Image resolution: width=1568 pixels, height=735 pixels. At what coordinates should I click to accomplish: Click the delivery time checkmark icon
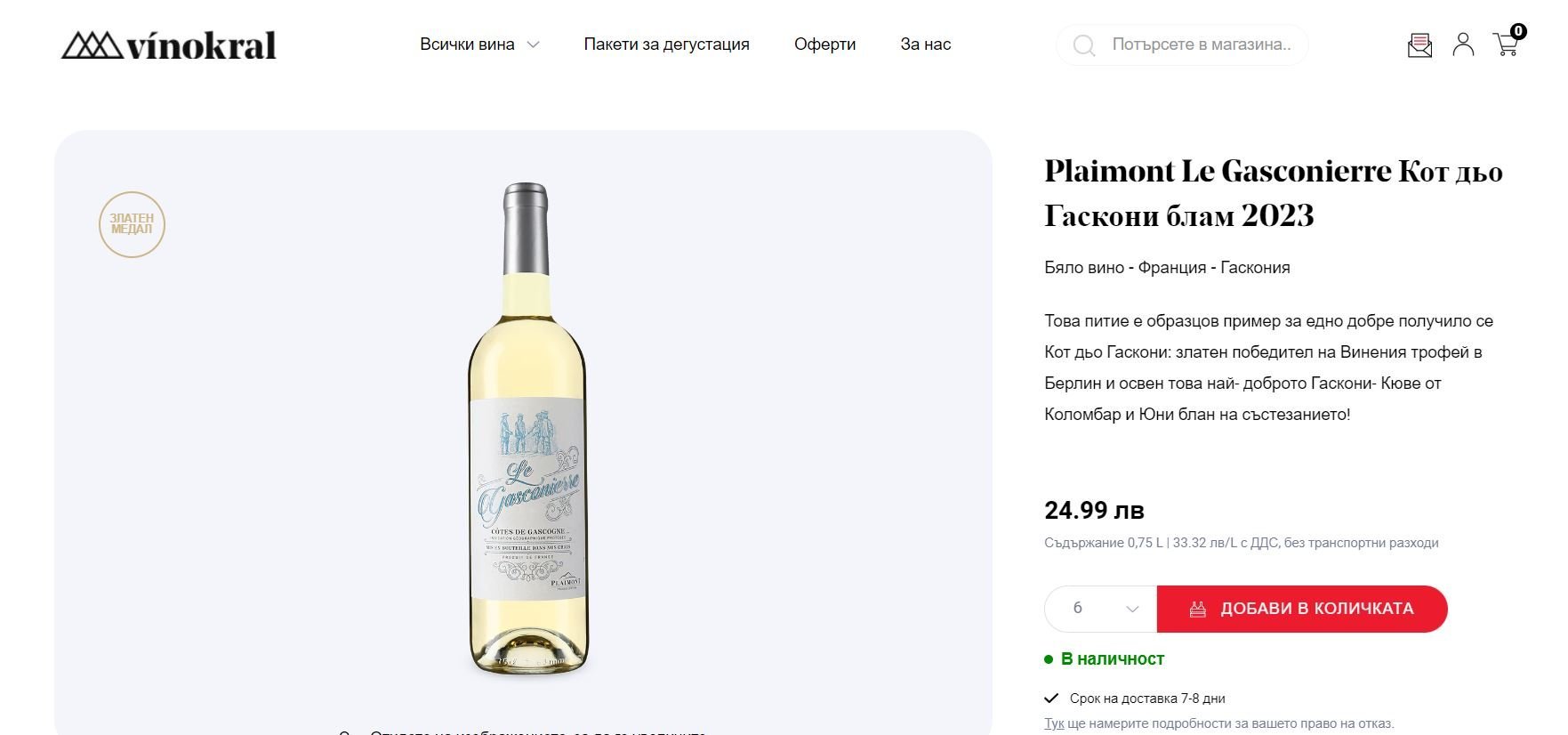pyautogui.click(x=1051, y=699)
